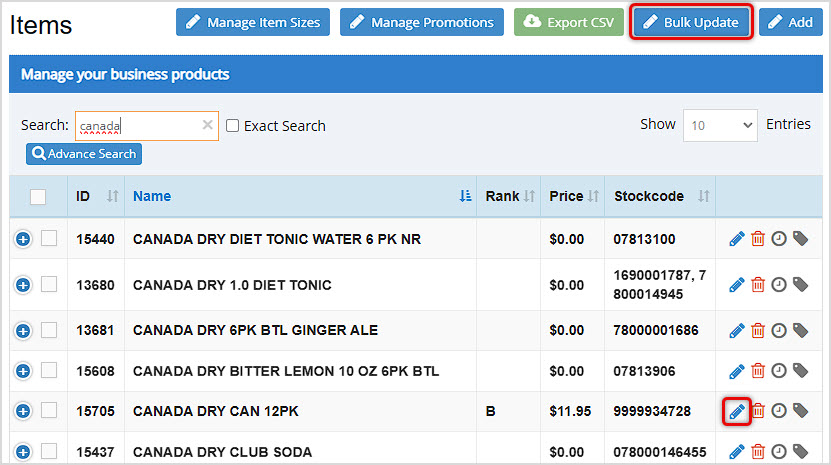Open Manage Item Sizes

pos(253,22)
